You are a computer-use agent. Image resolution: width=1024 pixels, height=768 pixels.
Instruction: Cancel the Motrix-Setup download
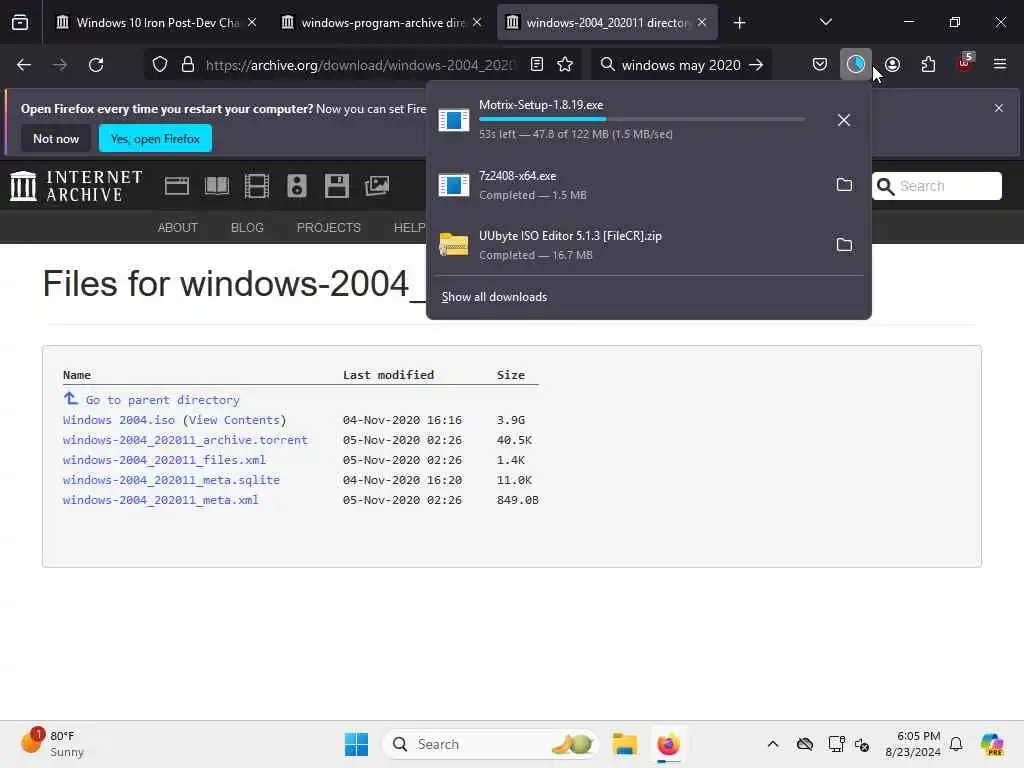click(x=844, y=120)
